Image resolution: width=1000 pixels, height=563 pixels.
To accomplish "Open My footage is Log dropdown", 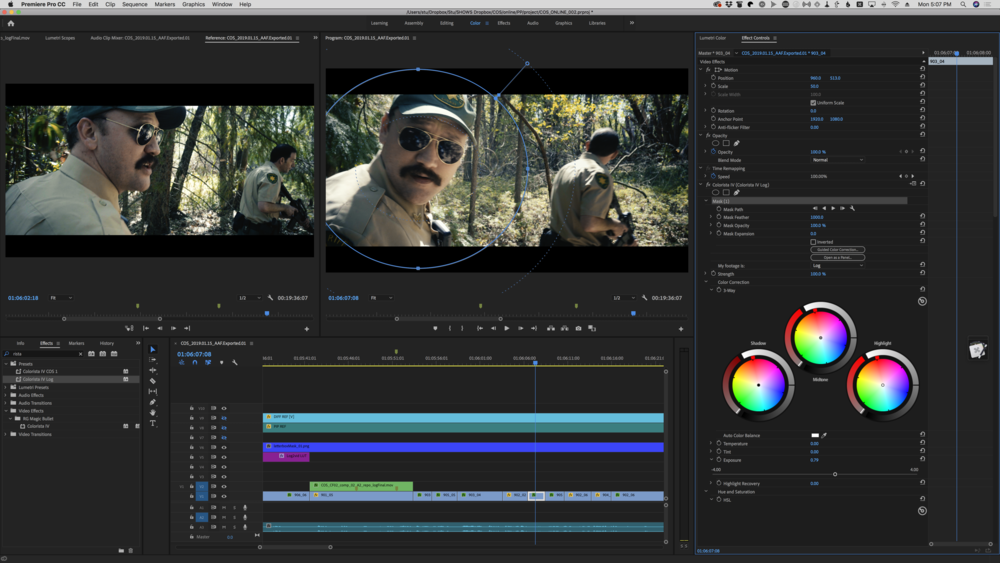I will 837,265.
